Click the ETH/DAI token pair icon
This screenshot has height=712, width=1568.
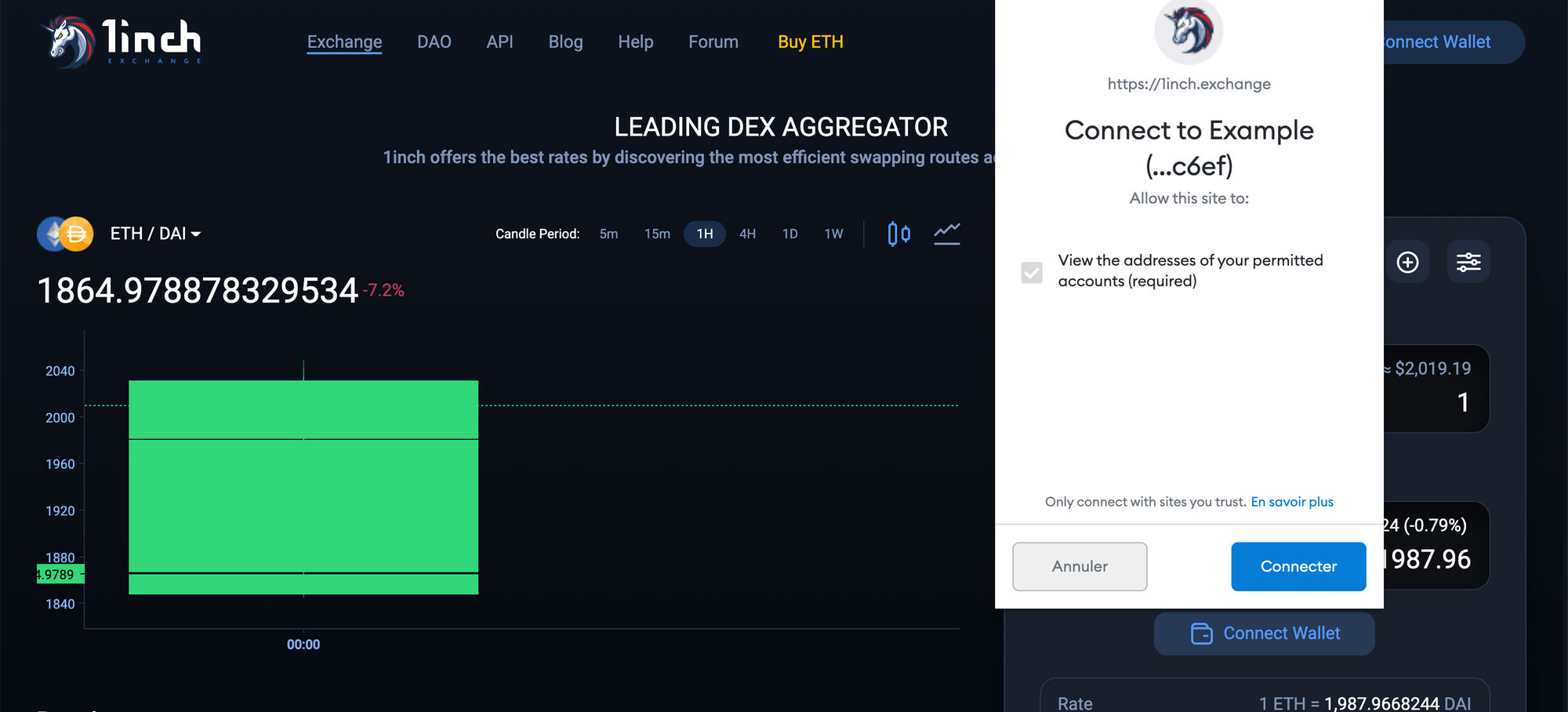point(65,234)
